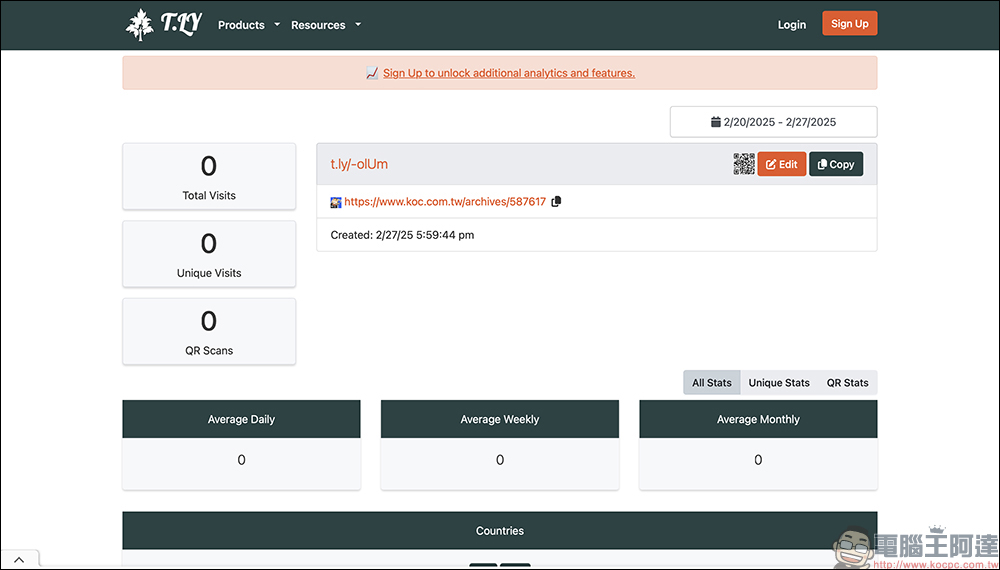Image resolution: width=1000 pixels, height=570 pixels.
Task: Expand the Products dropdown menu
Action: tap(249, 25)
